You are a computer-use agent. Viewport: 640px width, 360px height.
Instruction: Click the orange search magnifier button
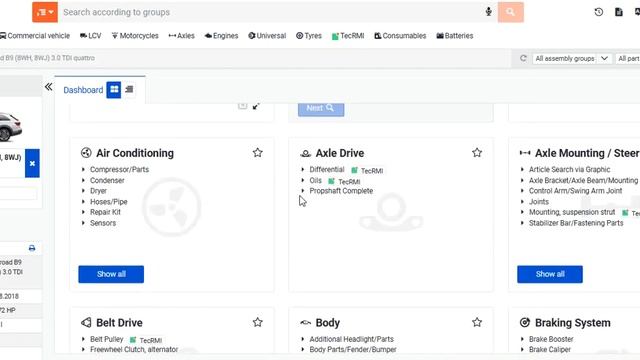coord(511,12)
